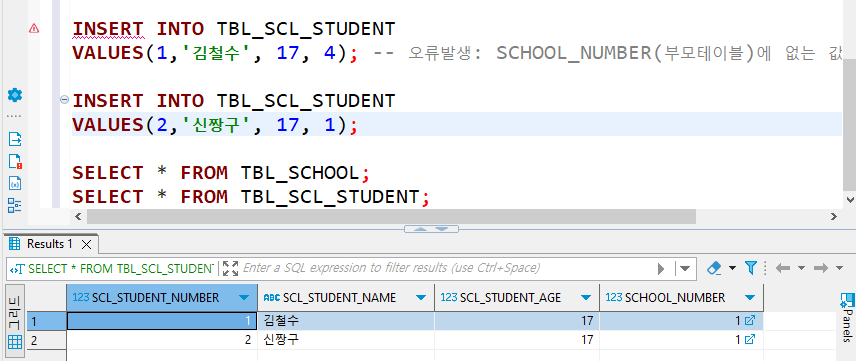Follow foreign key link in 김철수 row

coord(750,321)
